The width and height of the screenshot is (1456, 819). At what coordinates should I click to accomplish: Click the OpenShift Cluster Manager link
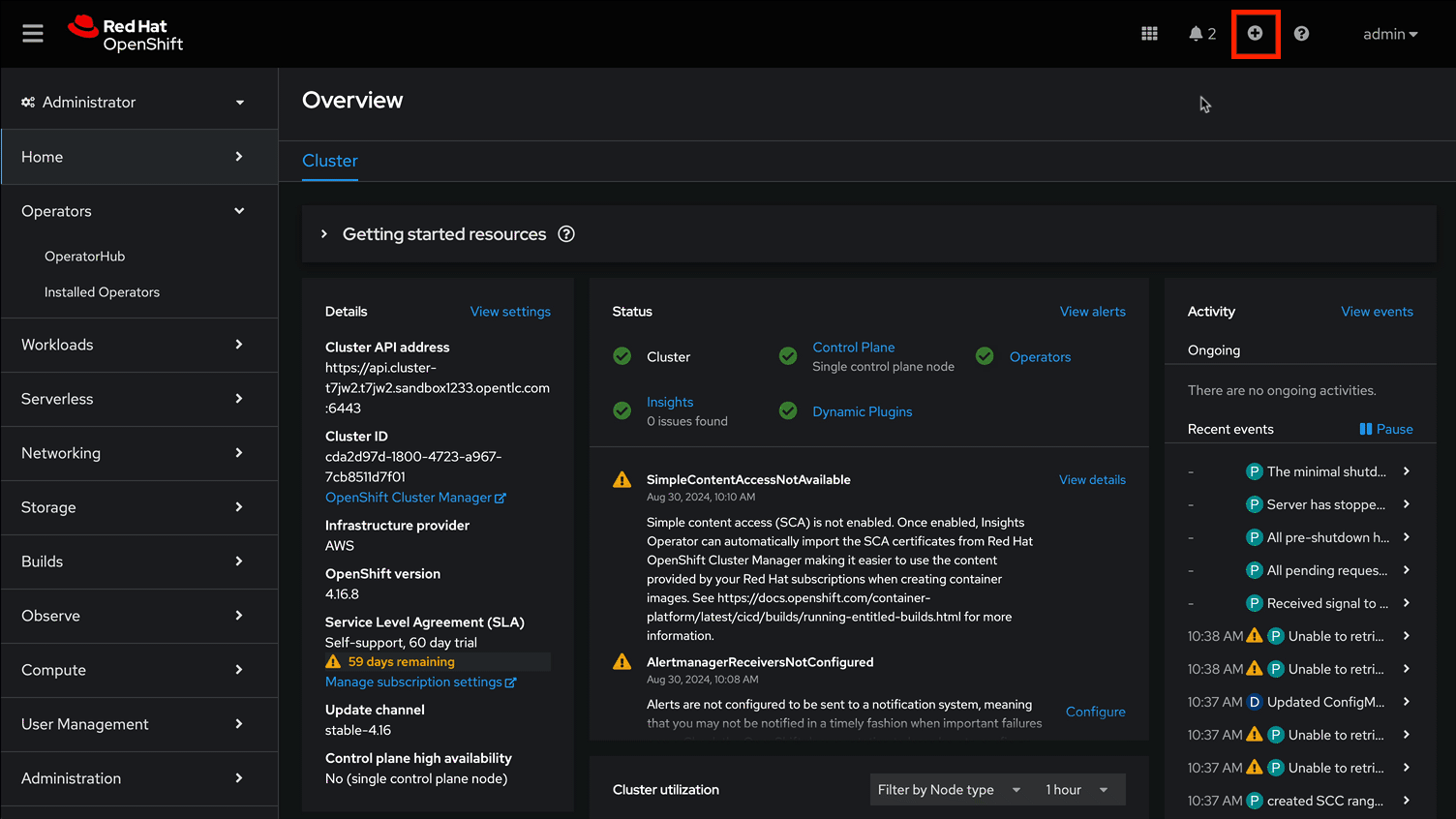[x=415, y=498]
